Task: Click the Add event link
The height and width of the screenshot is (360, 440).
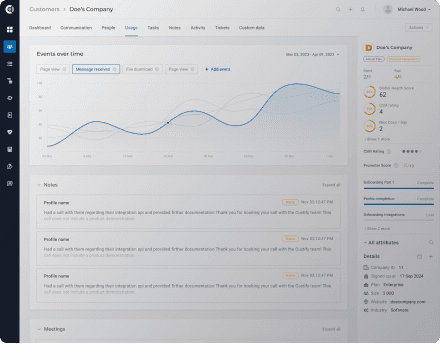Action: click(217, 69)
